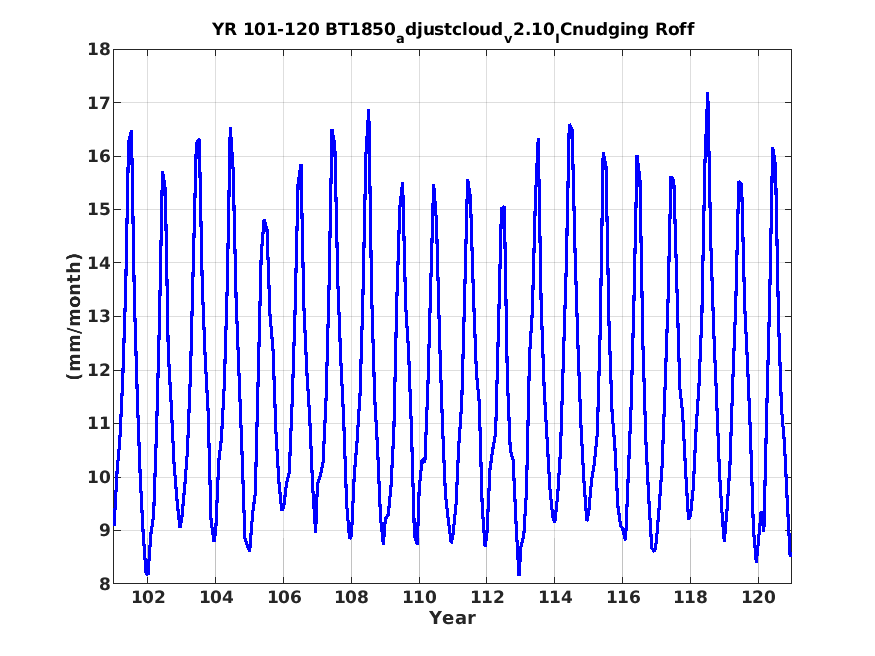Click x-axis tick label 116

623,597
